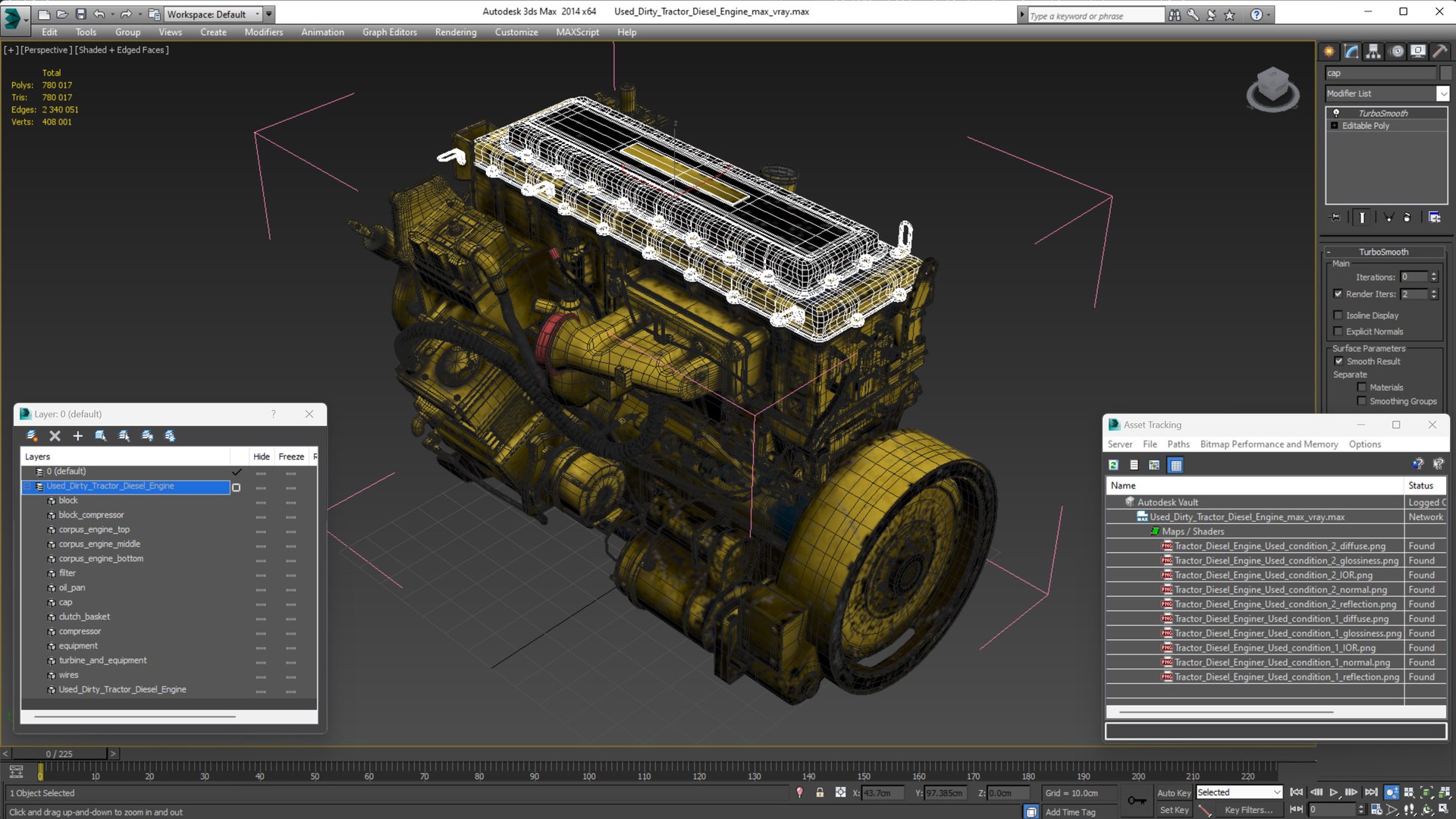Open the Rendering menu
This screenshot has width=1456, height=819.
coord(456,32)
